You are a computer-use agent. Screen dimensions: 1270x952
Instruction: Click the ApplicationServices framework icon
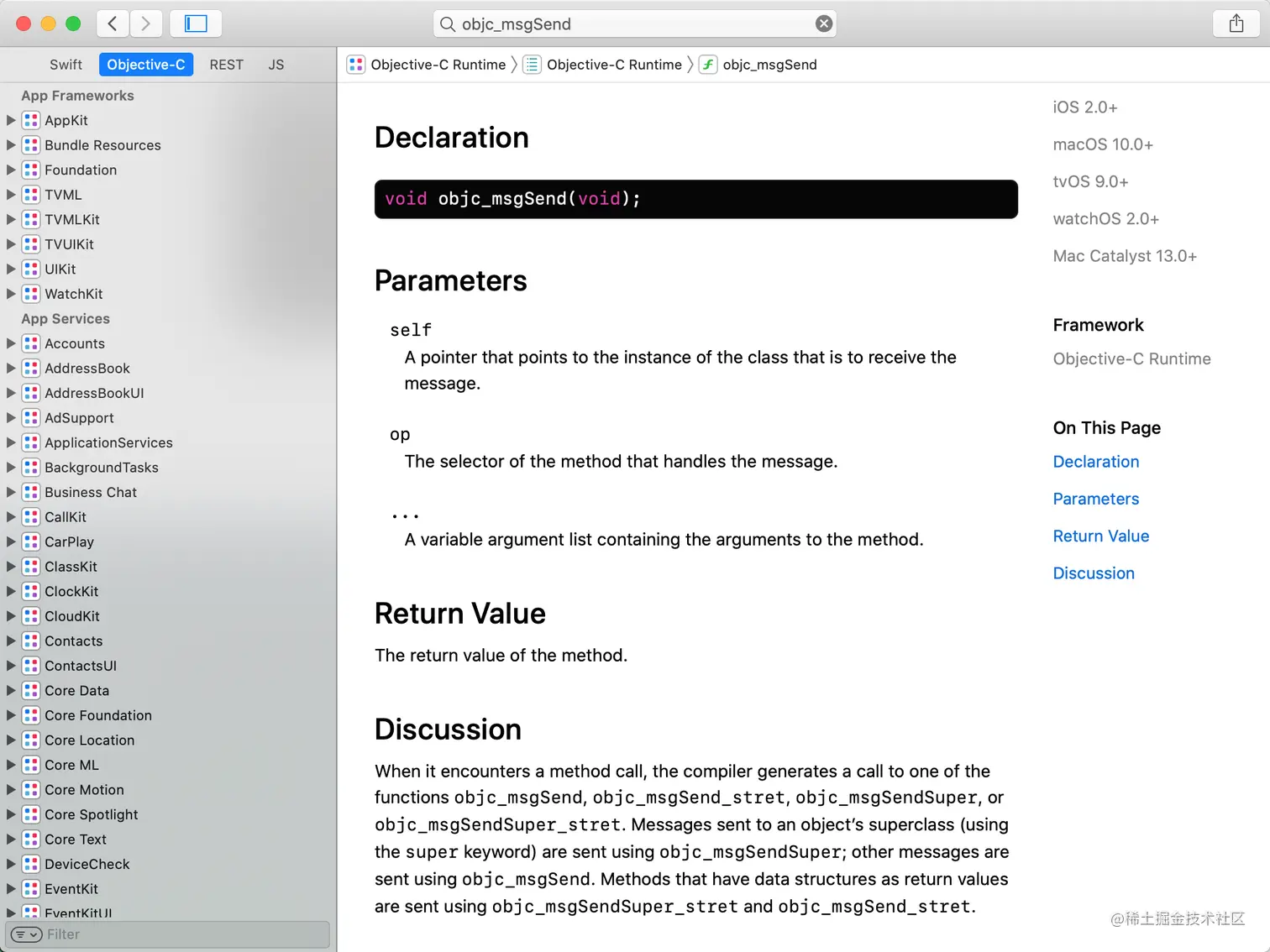pyautogui.click(x=31, y=442)
